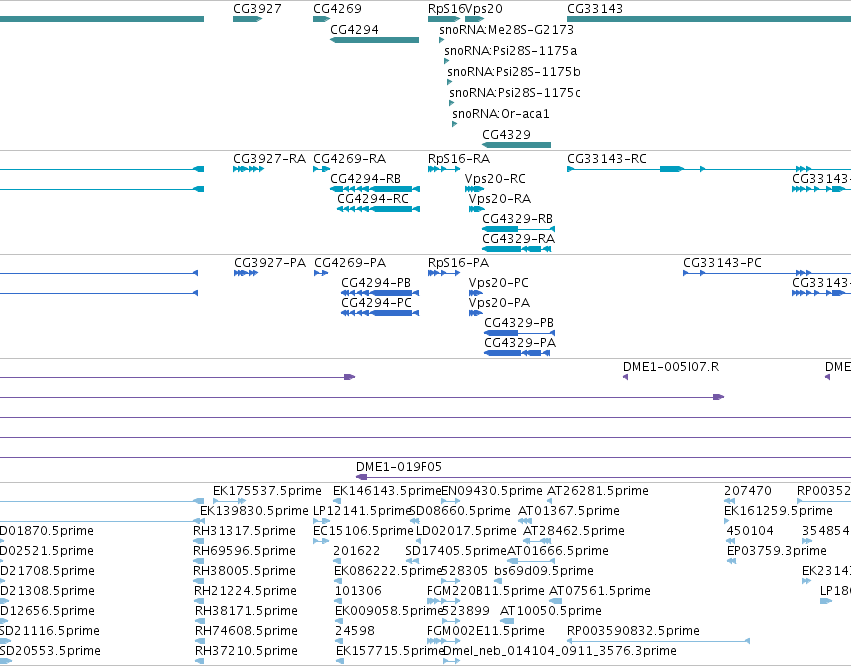Image resolution: width=851 pixels, height=666 pixels.
Task: Click the CG33143 gene label
Action: [x=595, y=9]
